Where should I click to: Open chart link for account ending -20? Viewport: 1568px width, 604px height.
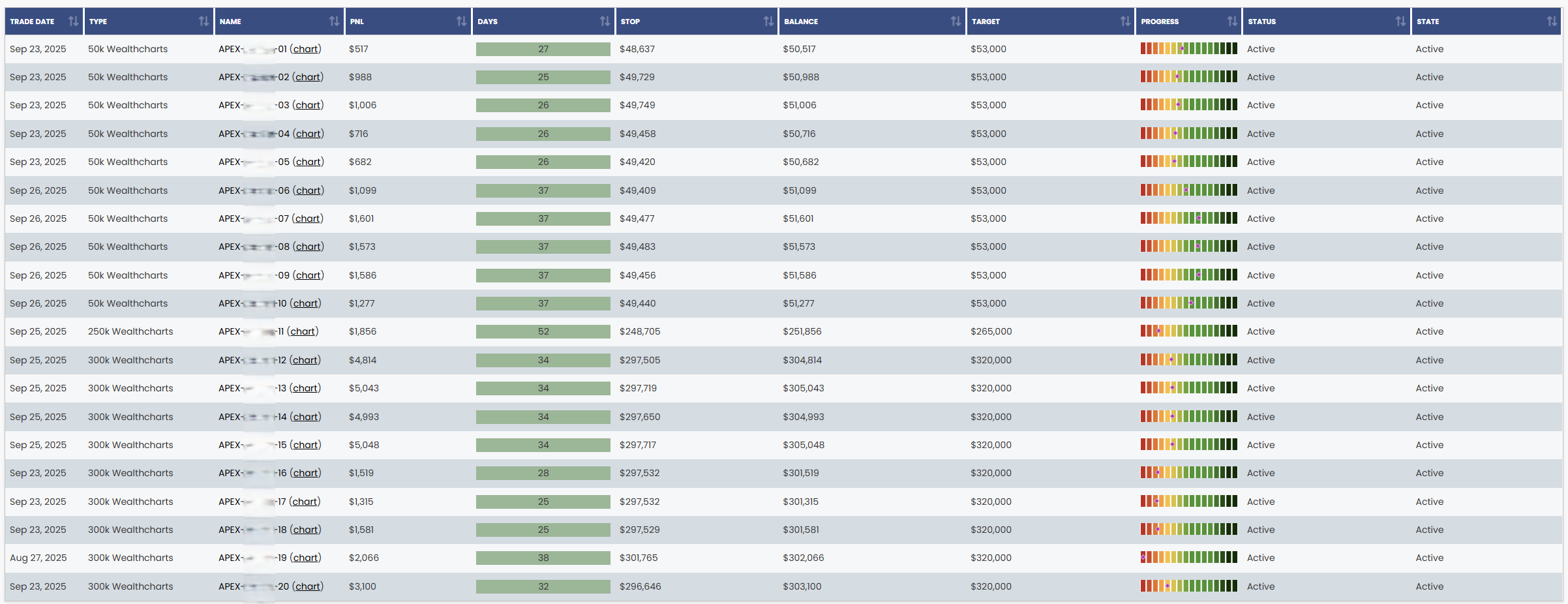coord(307,586)
